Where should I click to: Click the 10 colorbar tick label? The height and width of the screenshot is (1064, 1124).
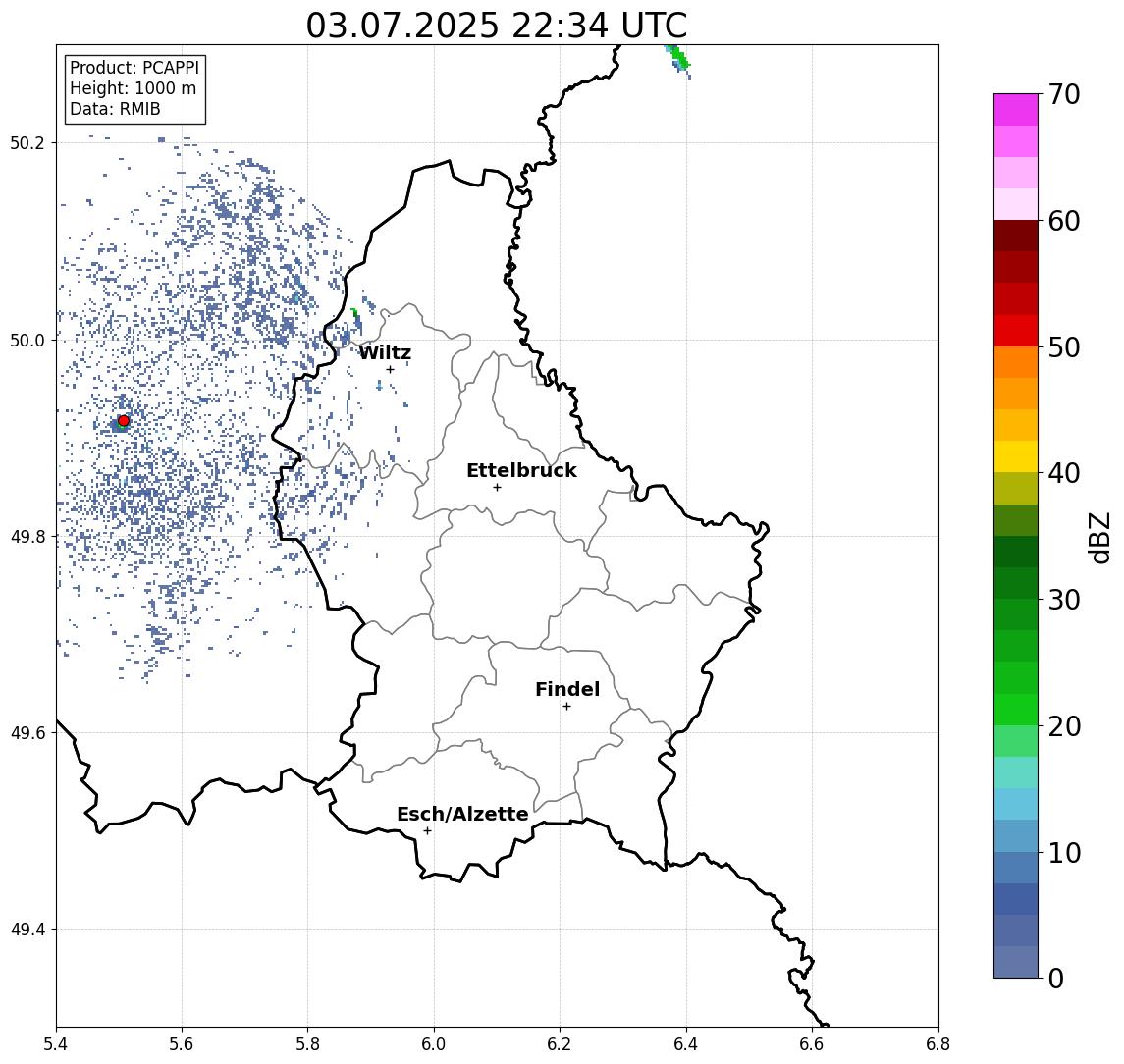(1064, 852)
